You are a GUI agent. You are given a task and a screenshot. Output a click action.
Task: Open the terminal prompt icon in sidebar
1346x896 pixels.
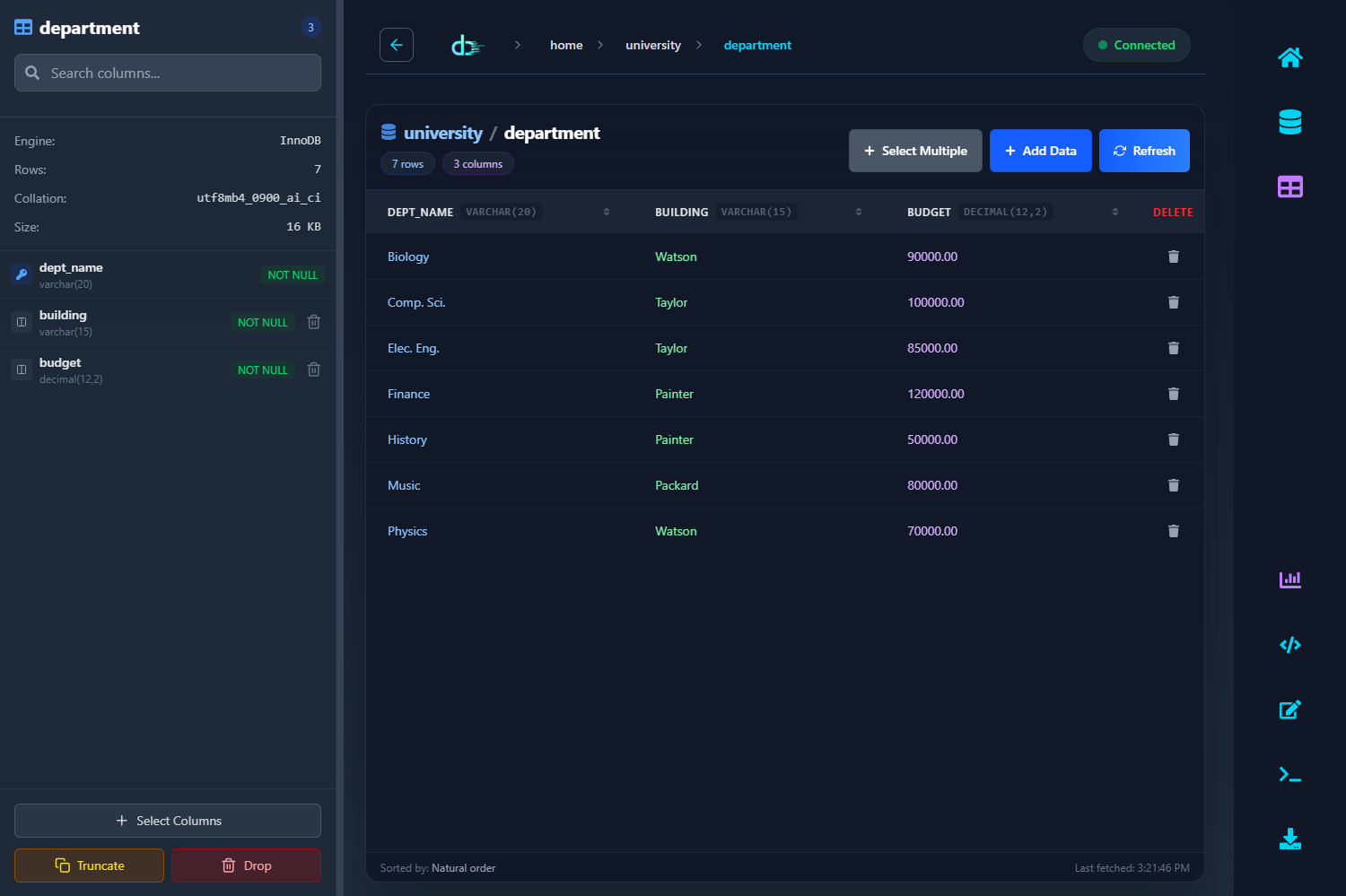point(1290,775)
